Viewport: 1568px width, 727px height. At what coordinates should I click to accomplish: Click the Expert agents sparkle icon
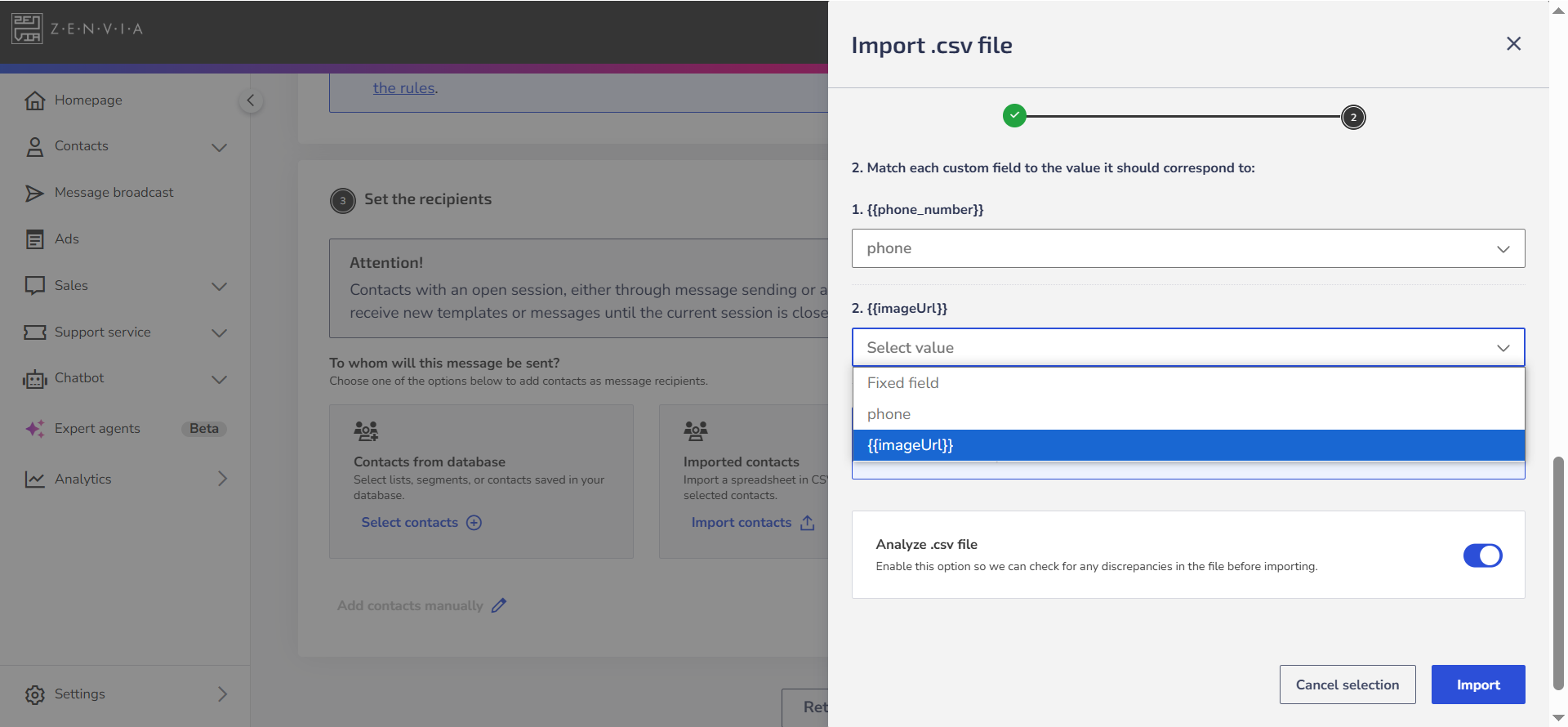pyautogui.click(x=34, y=429)
